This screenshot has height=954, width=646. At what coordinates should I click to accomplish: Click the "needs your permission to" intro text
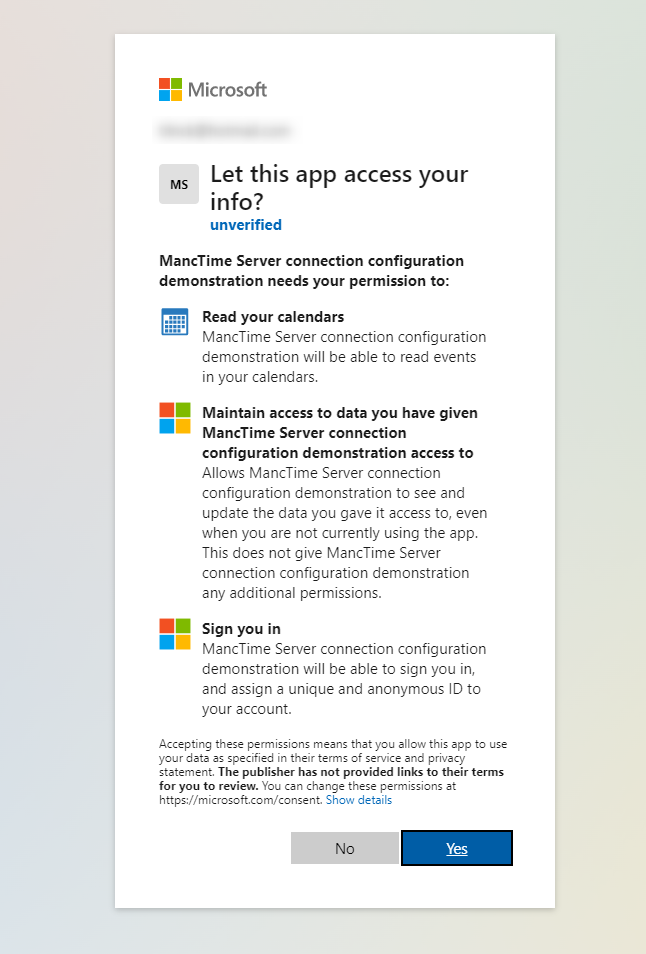(x=311, y=271)
